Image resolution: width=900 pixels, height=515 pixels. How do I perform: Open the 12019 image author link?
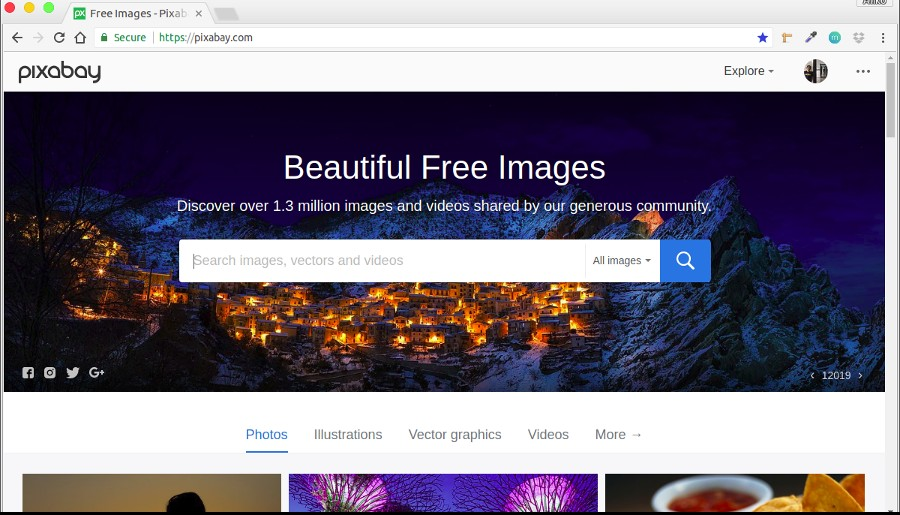click(836, 375)
